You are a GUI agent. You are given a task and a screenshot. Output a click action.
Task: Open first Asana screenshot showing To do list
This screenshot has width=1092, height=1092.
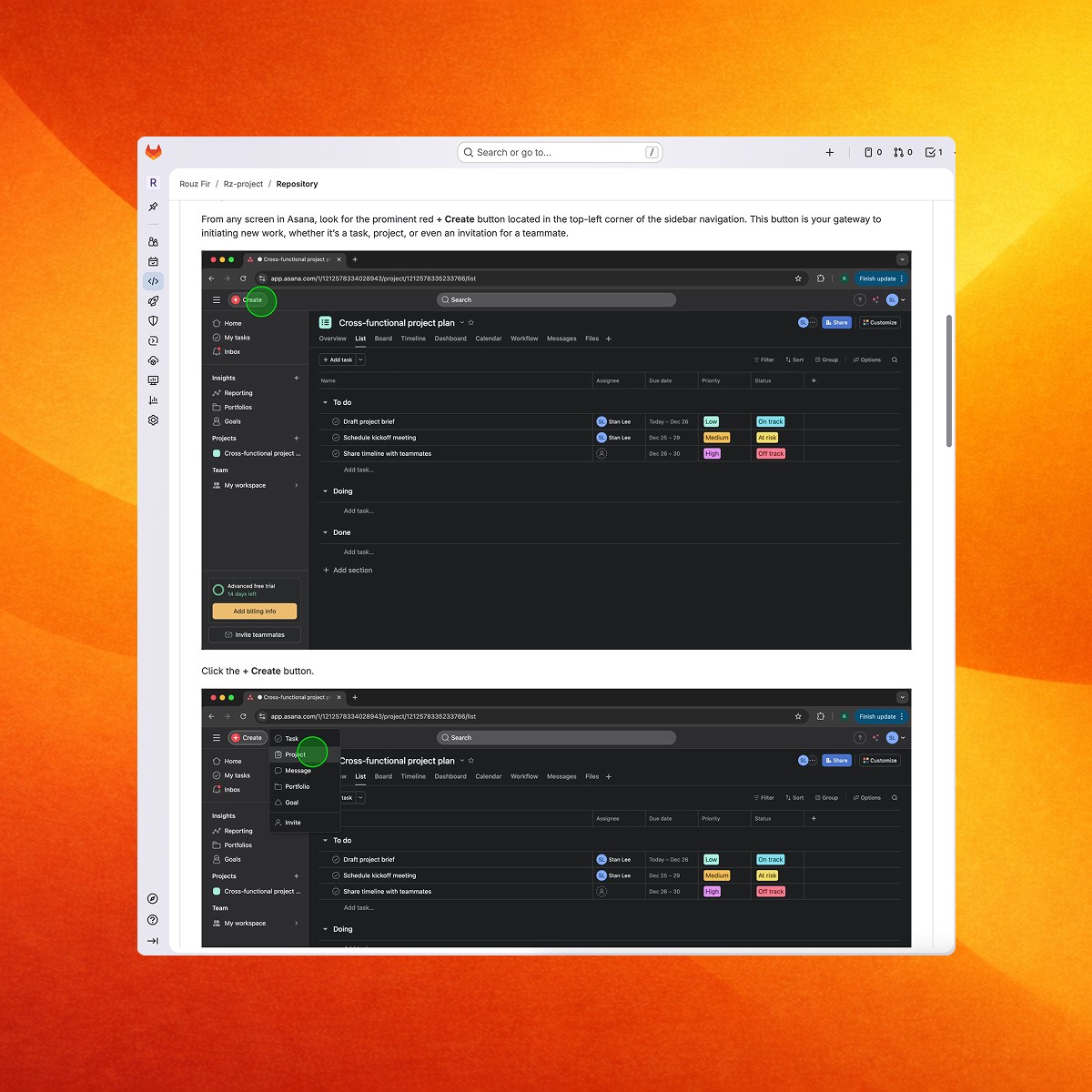(x=556, y=450)
